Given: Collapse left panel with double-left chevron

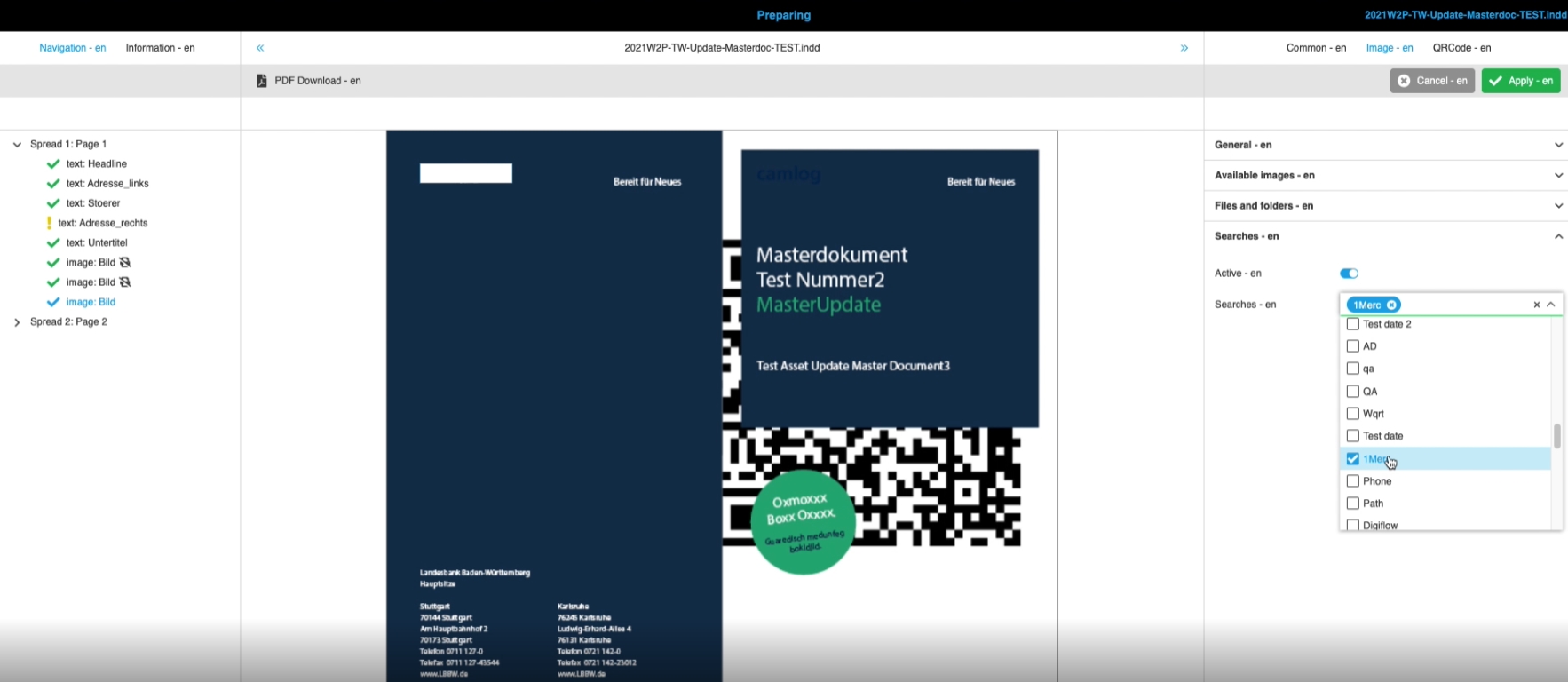Looking at the screenshot, I should pos(260,48).
